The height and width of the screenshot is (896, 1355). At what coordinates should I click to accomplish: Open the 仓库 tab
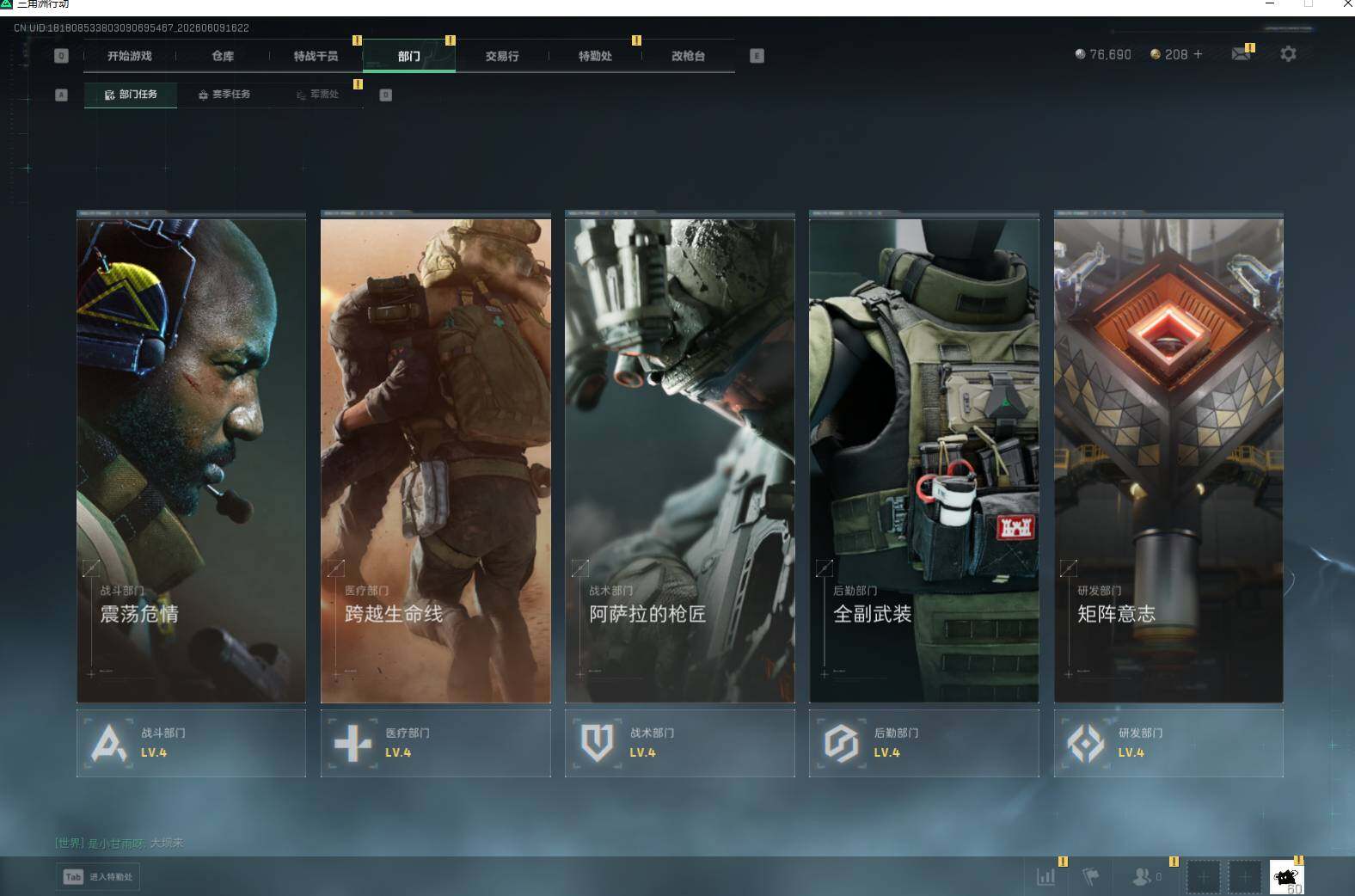[223, 56]
